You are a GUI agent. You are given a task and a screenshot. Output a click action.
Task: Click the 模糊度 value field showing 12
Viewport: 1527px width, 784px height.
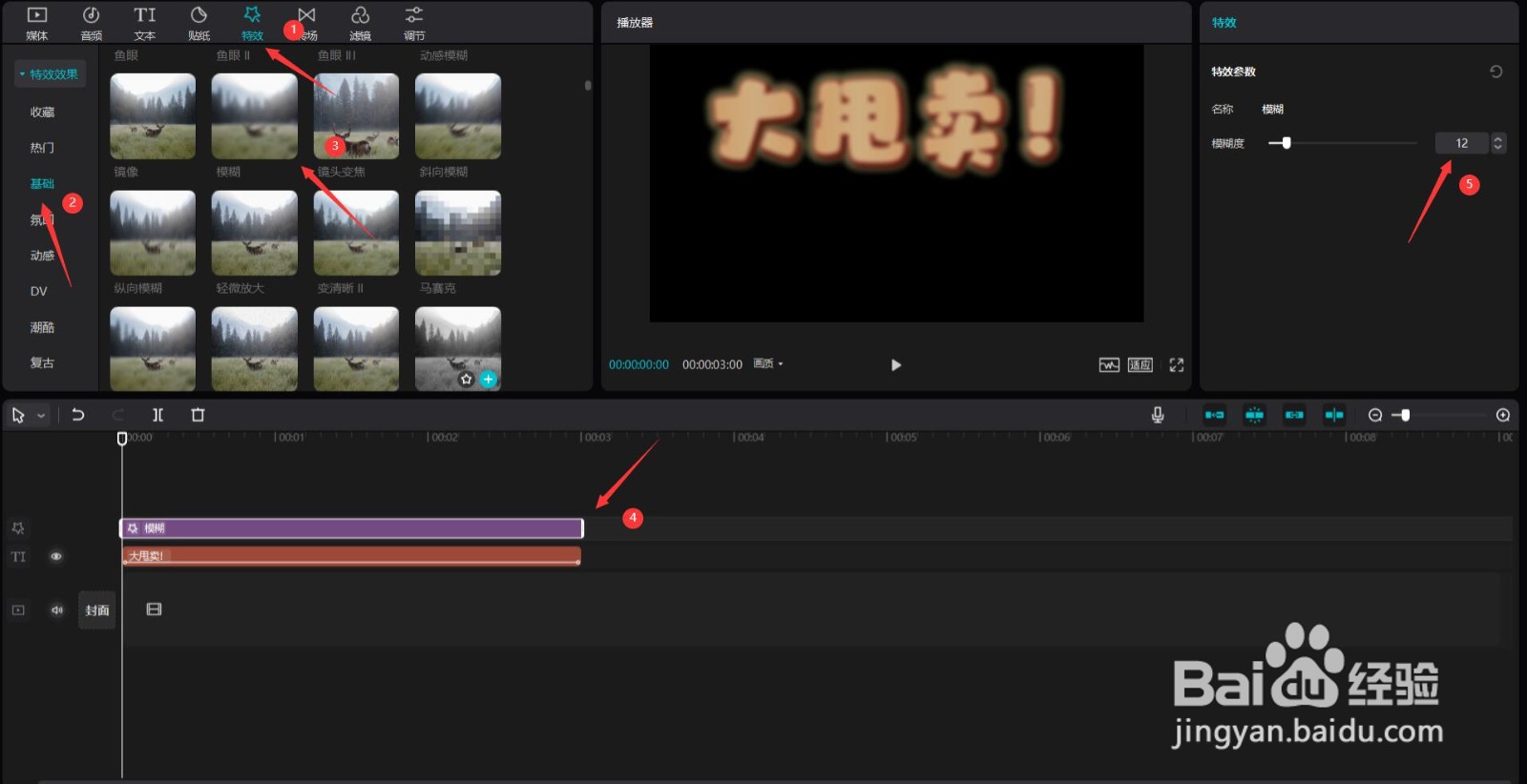click(1461, 143)
